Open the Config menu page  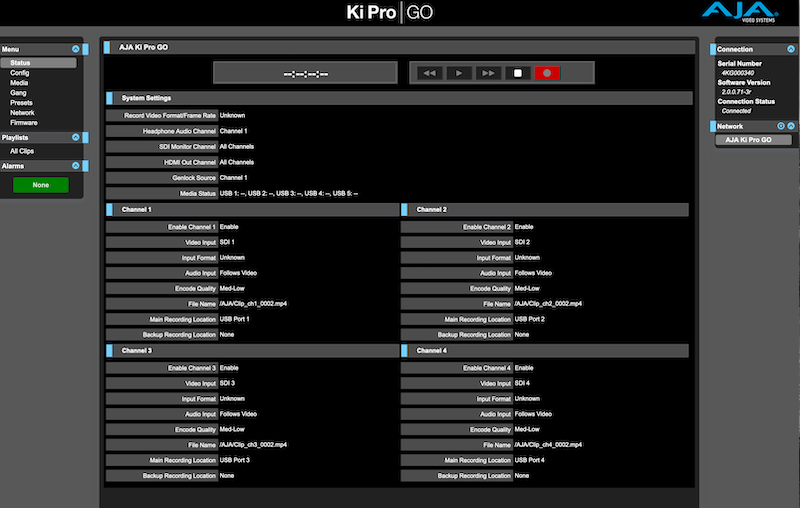coord(19,73)
